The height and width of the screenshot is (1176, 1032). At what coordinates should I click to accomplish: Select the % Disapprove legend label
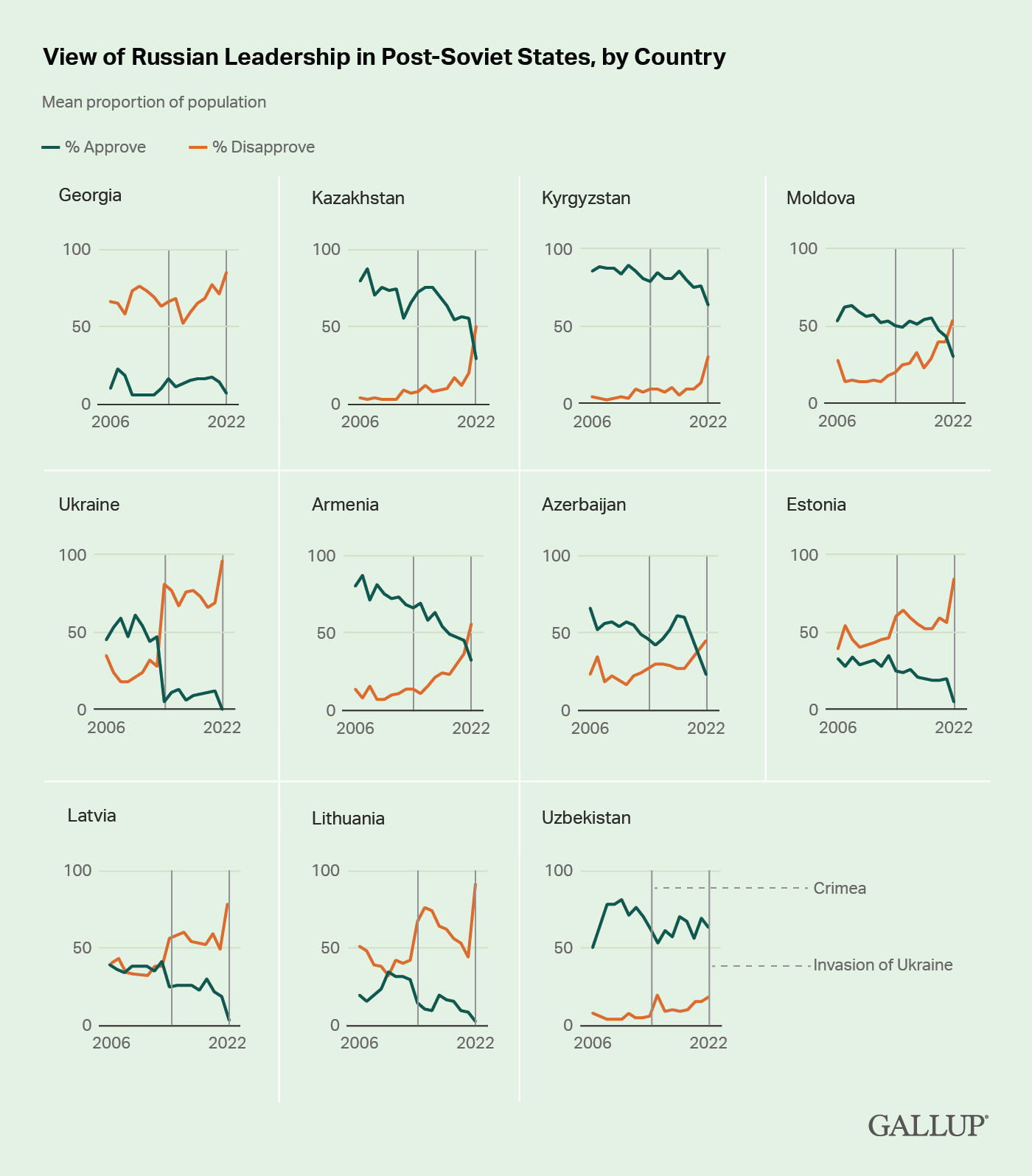(x=263, y=147)
